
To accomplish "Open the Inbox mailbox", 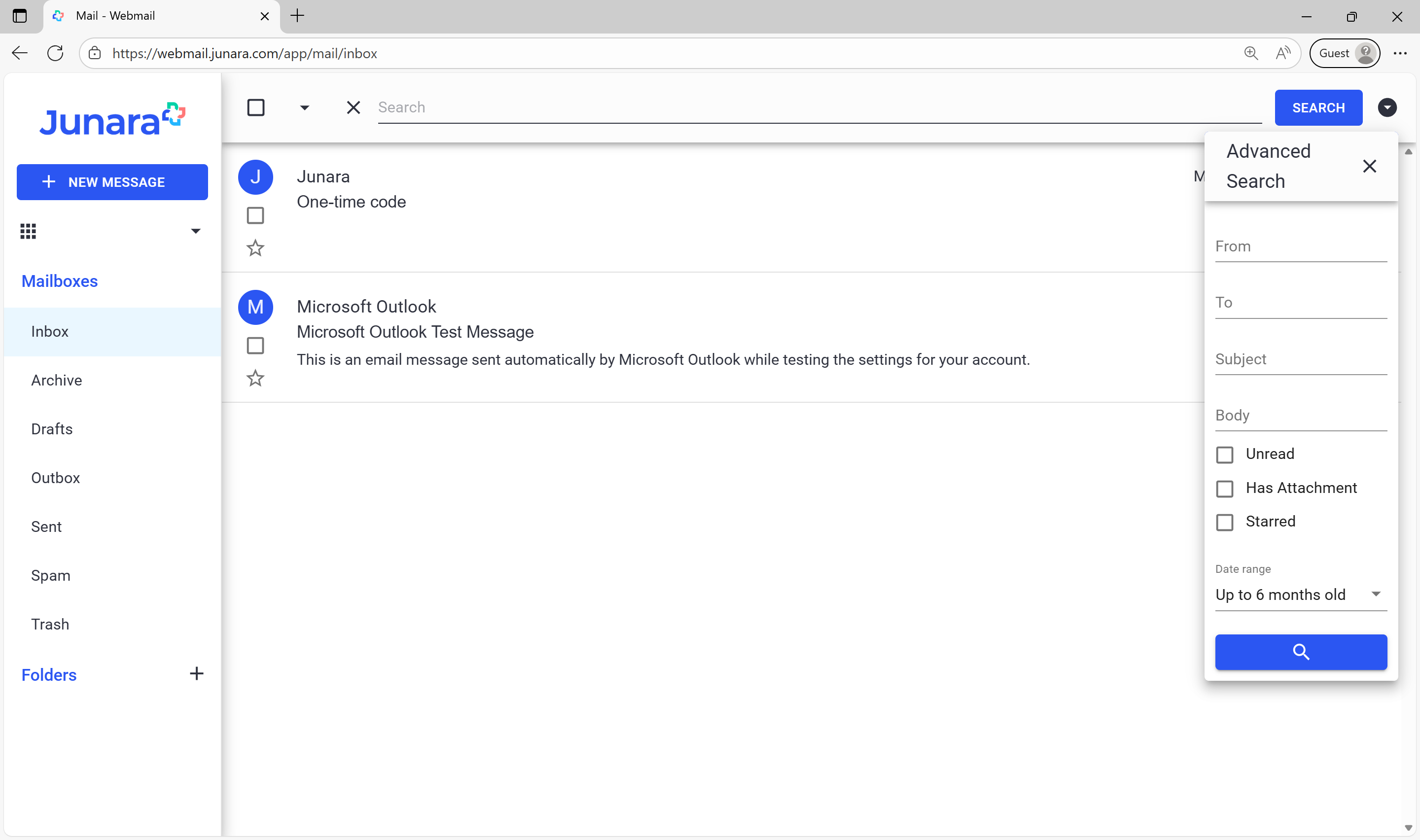I will [112, 332].
